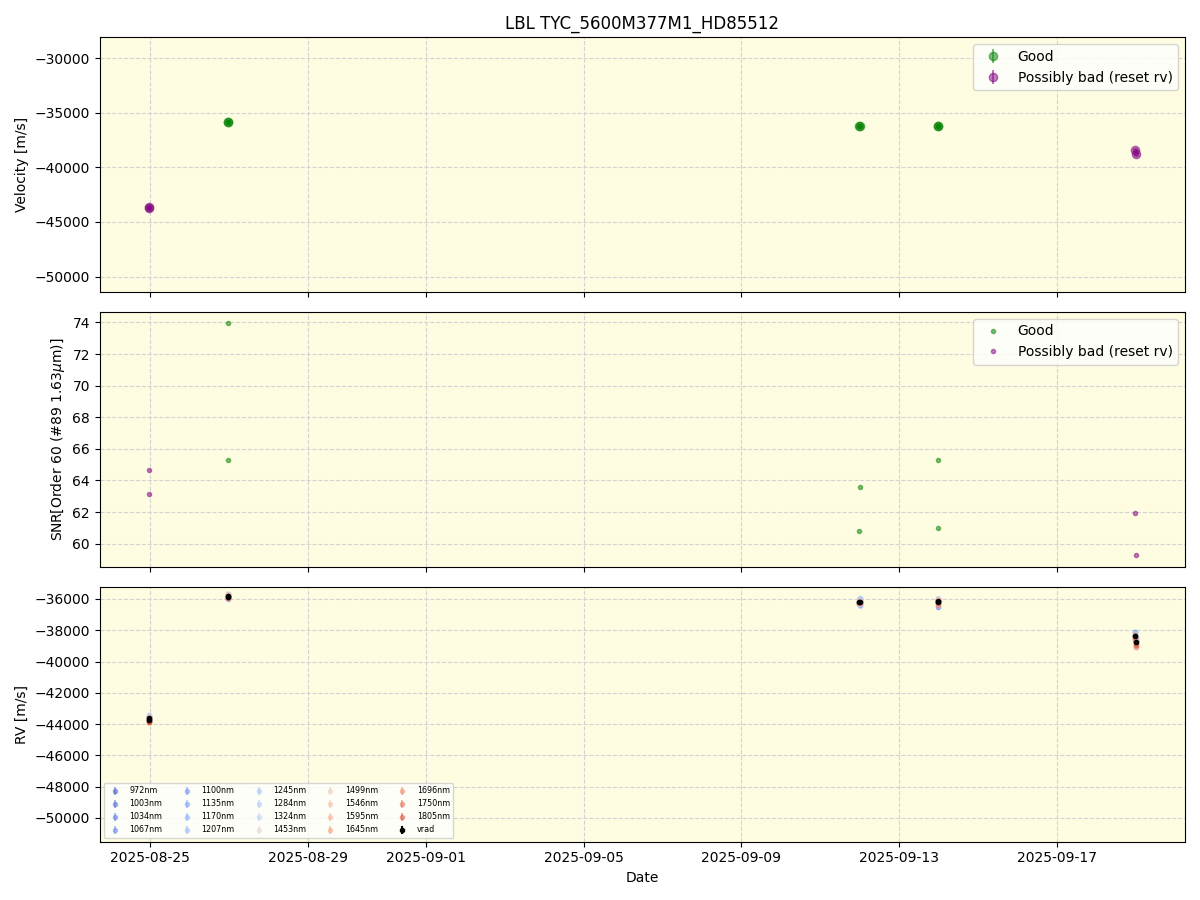Screen dimensions: 1200x900
Task: Click the 2025-09-01 date tick label
Action: point(426,857)
